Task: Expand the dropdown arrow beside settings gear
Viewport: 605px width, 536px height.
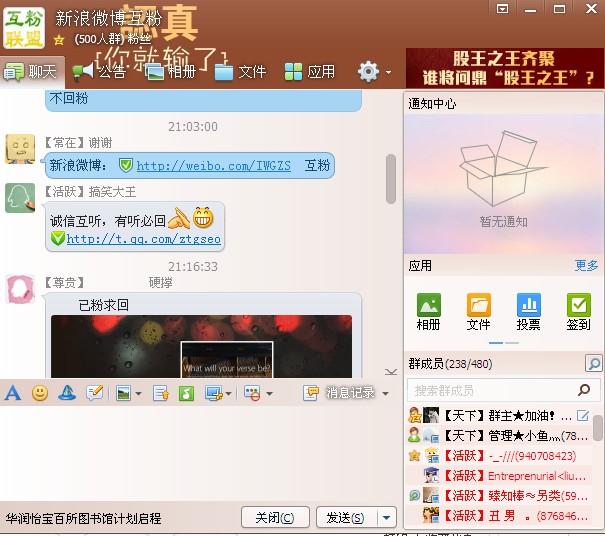Action: pos(388,72)
